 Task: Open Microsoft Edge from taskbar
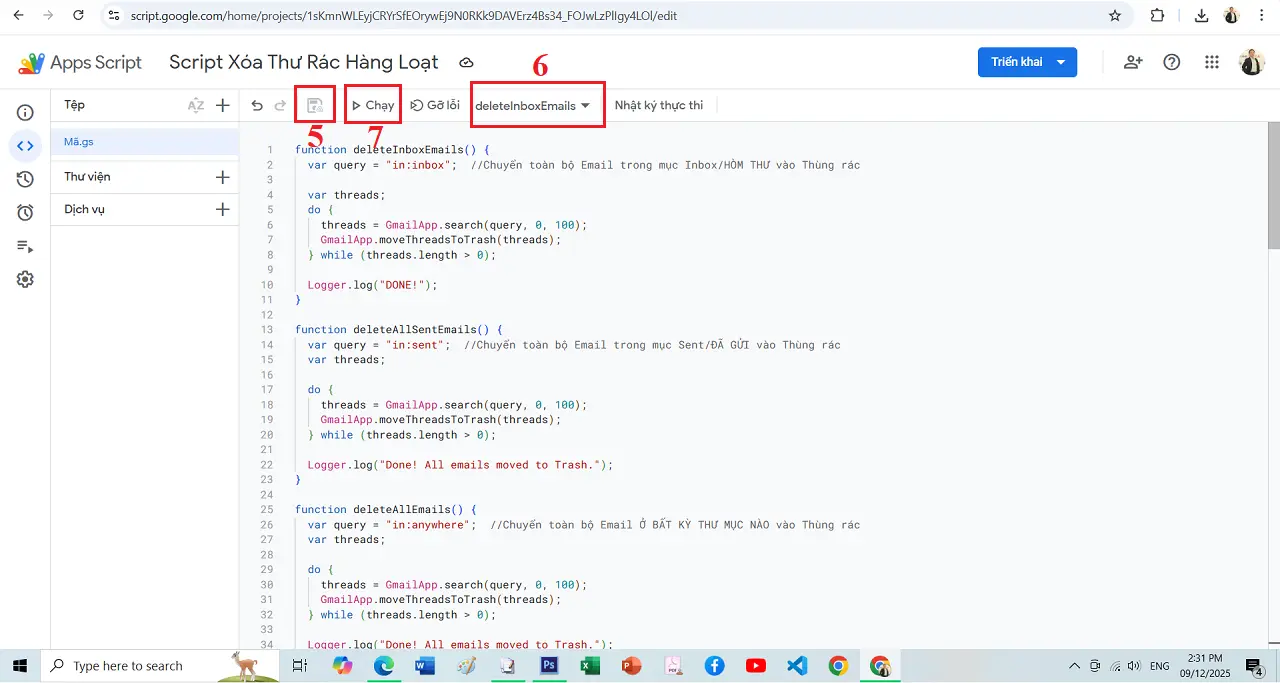[384, 665]
